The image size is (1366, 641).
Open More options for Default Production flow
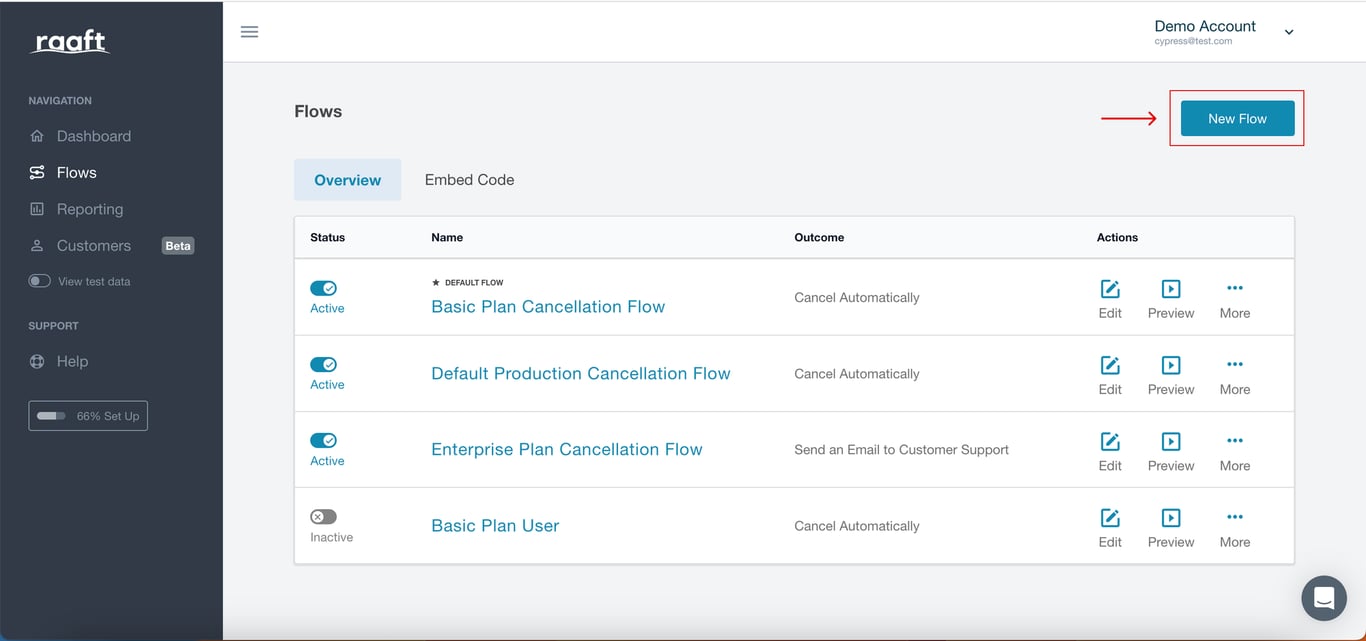coord(1235,366)
